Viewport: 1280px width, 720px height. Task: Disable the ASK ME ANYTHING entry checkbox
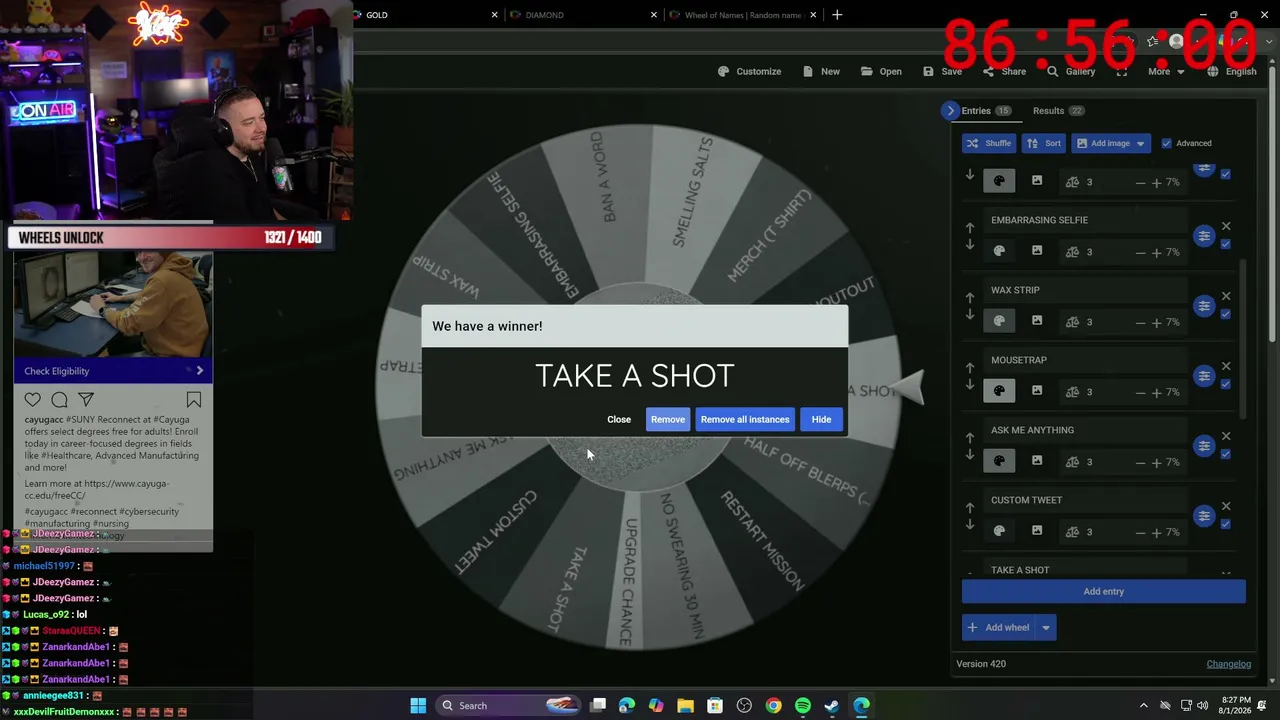1226,454
